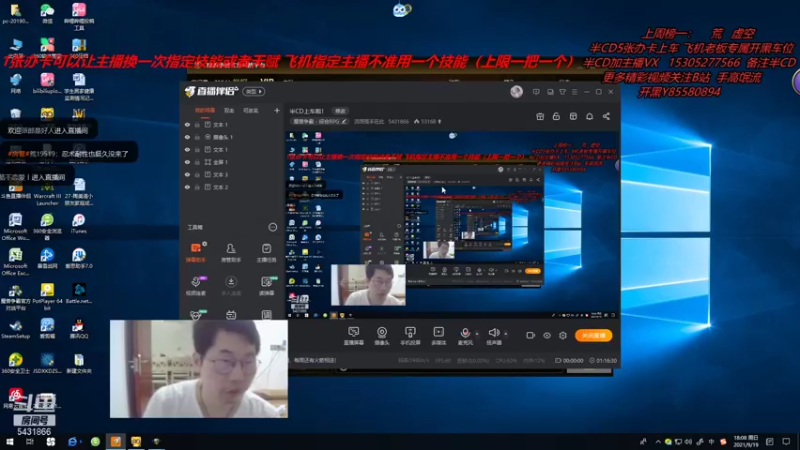Click the FPS:60 status readout
Image resolution: width=800 pixels, height=450 pixels.
[443, 360]
